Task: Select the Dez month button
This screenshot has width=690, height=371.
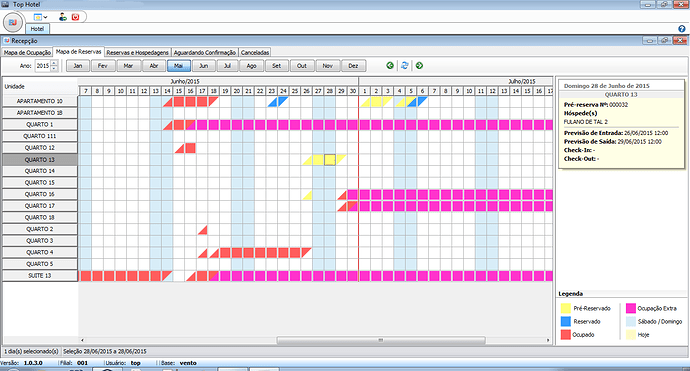Action: (x=353, y=66)
